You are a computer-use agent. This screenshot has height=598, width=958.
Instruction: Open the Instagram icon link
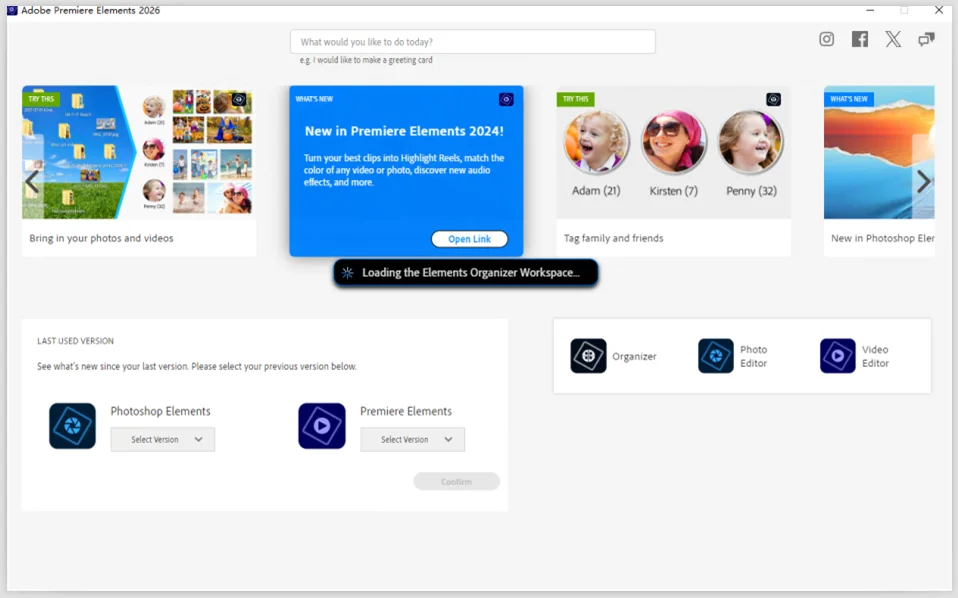pos(826,39)
